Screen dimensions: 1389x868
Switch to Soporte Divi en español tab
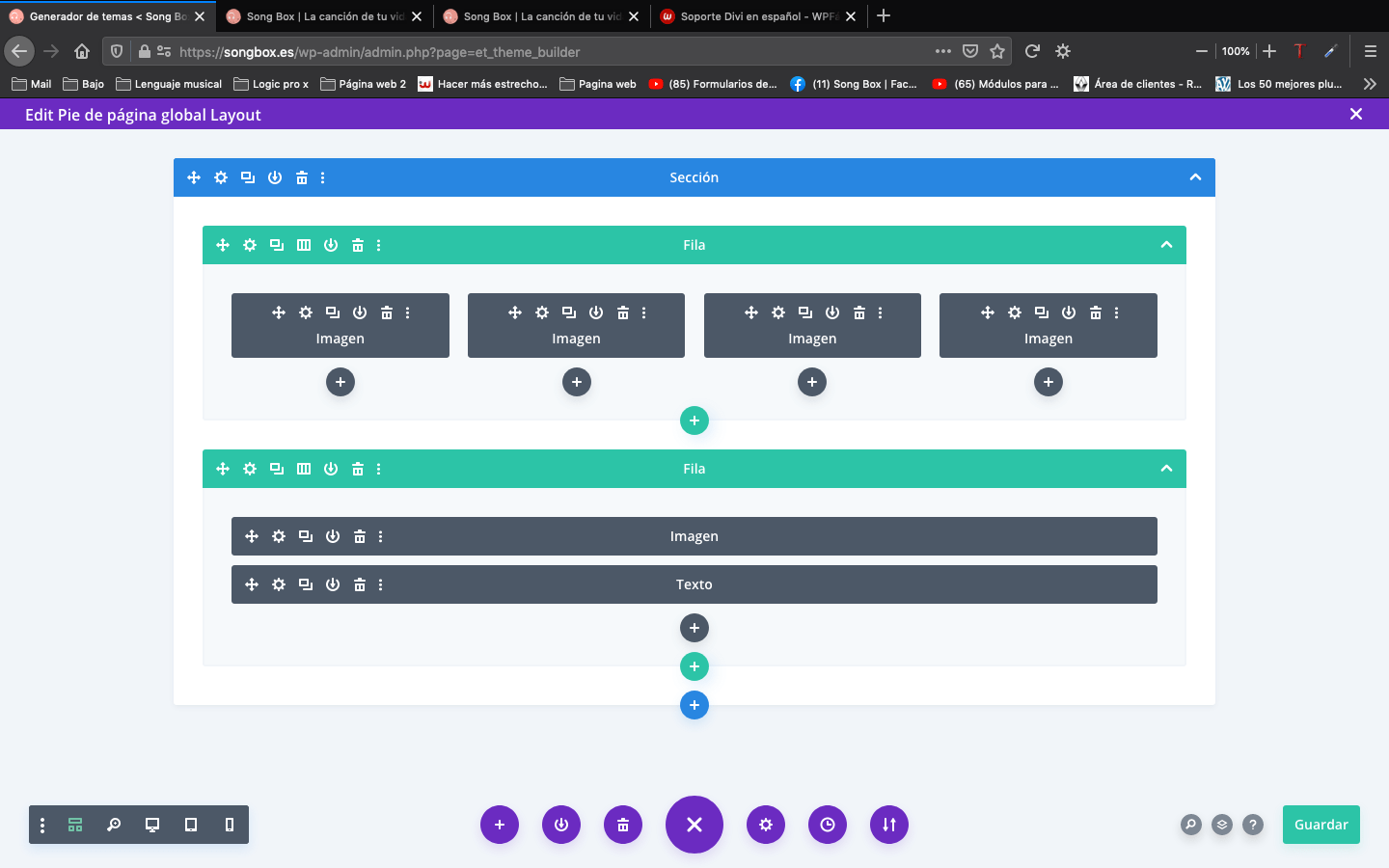(x=759, y=16)
